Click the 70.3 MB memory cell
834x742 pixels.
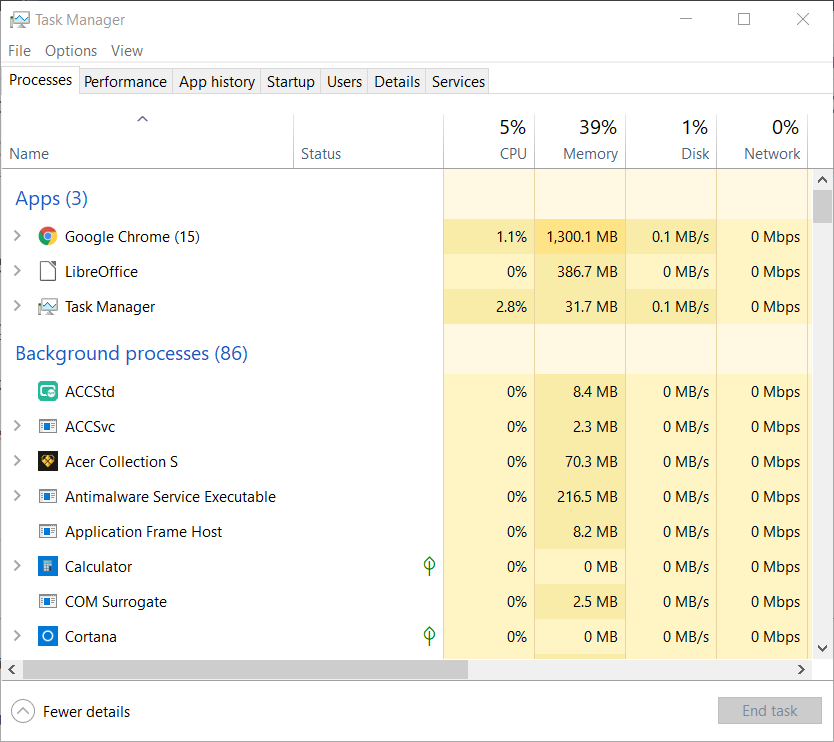coord(580,462)
